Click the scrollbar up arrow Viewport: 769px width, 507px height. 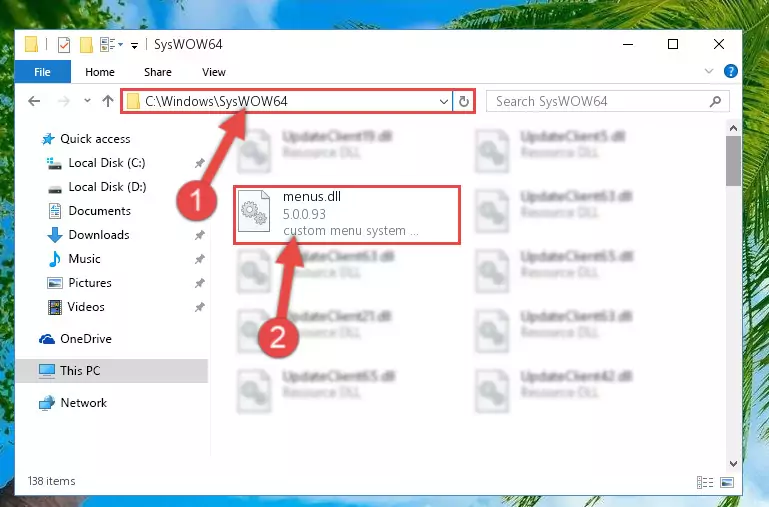tap(733, 128)
